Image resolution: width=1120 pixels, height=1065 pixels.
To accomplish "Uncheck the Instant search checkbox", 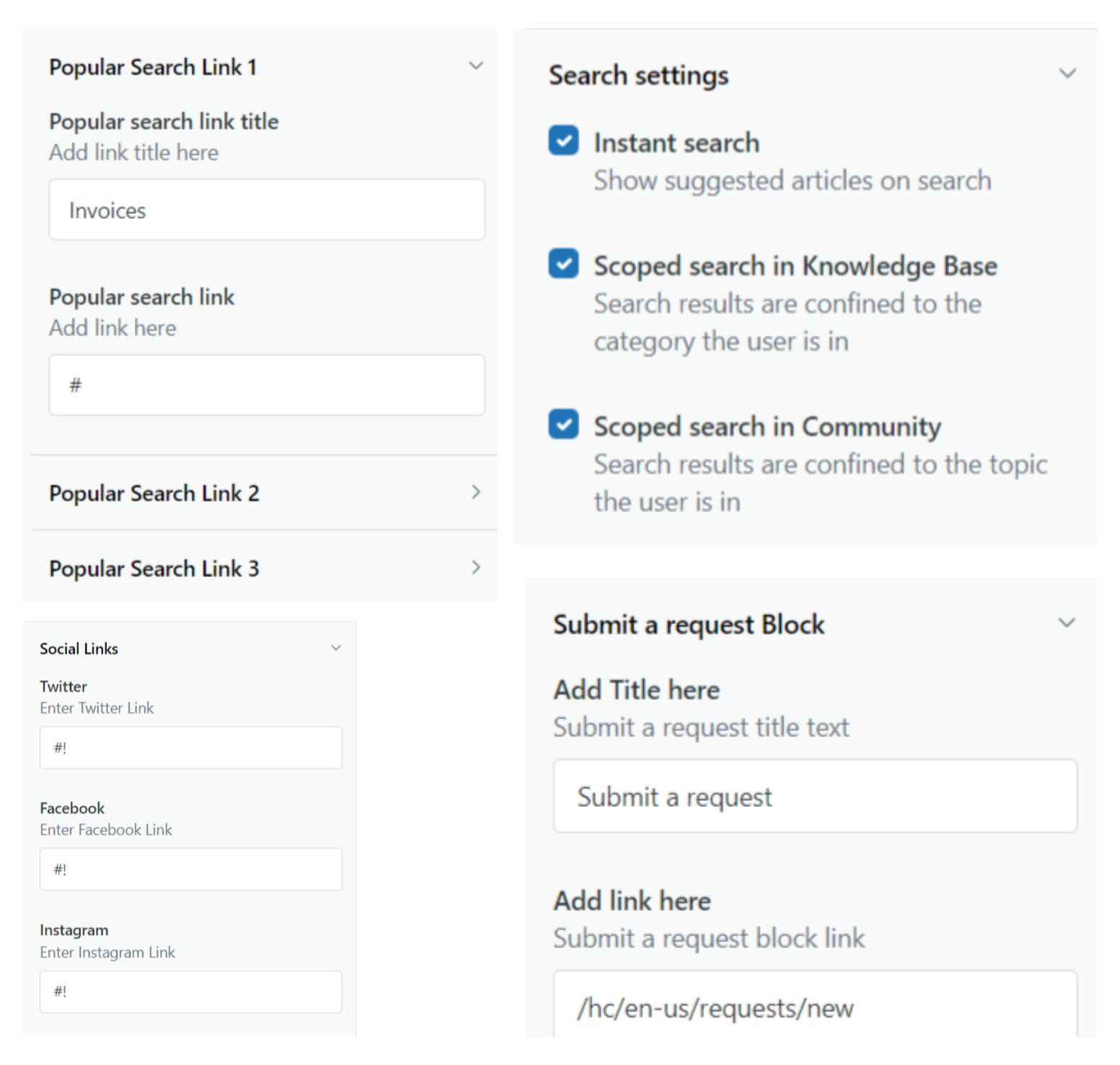I will [564, 141].
